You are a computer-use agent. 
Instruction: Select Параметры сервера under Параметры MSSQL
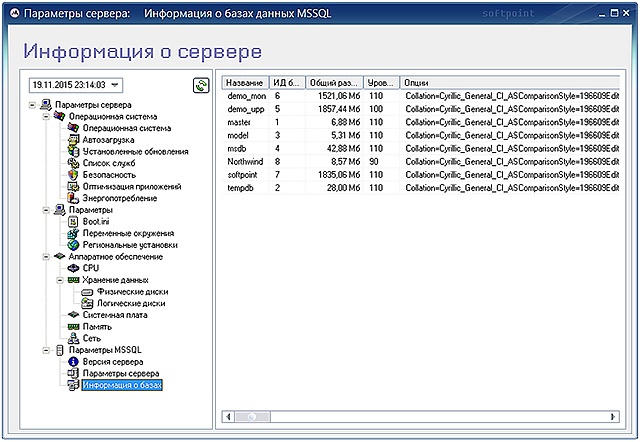(121, 373)
